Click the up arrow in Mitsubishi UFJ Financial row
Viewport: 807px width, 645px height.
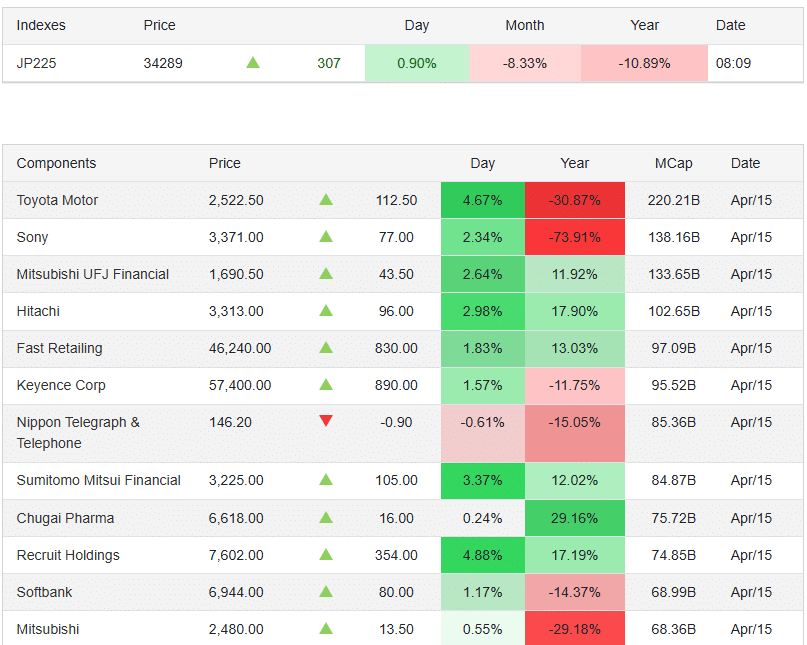pyautogui.click(x=326, y=274)
